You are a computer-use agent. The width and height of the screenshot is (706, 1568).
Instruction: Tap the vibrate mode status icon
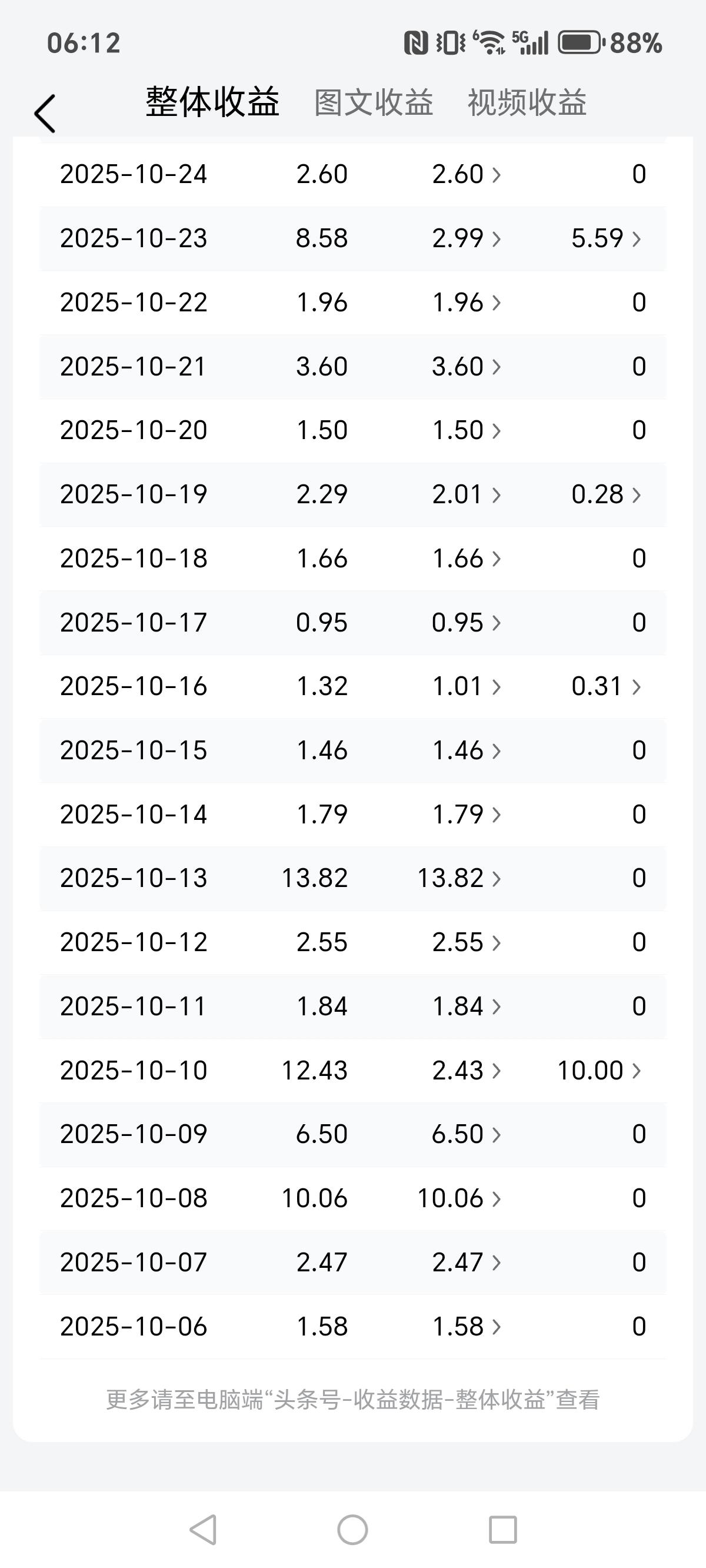451,43
